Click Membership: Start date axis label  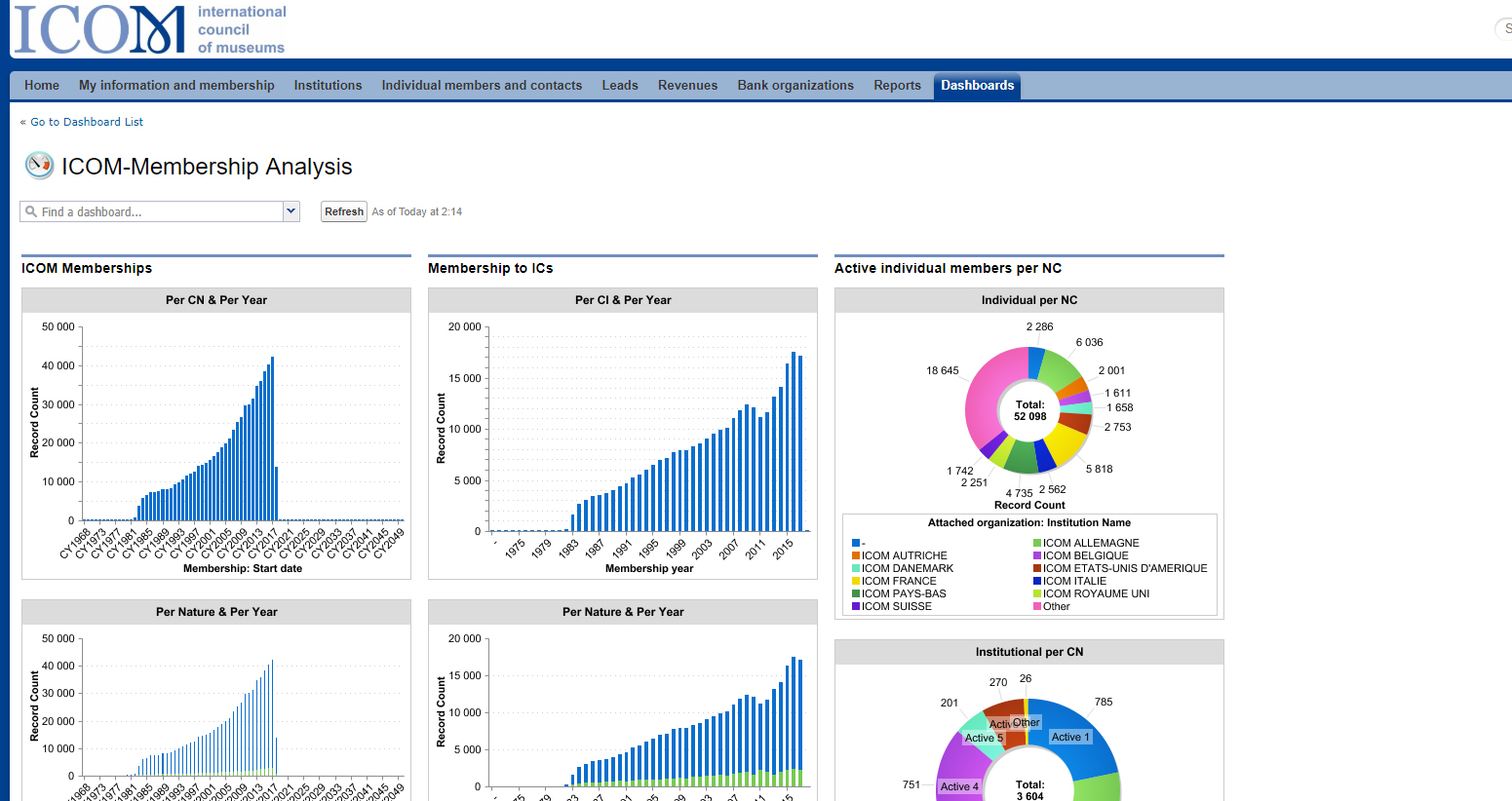click(243, 568)
